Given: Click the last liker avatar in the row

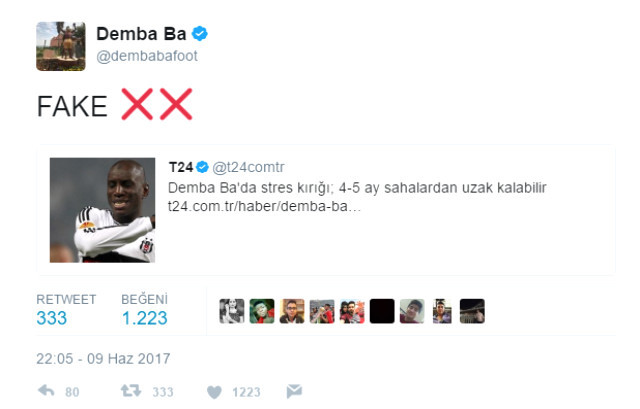Looking at the screenshot, I should click(x=472, y=311).
